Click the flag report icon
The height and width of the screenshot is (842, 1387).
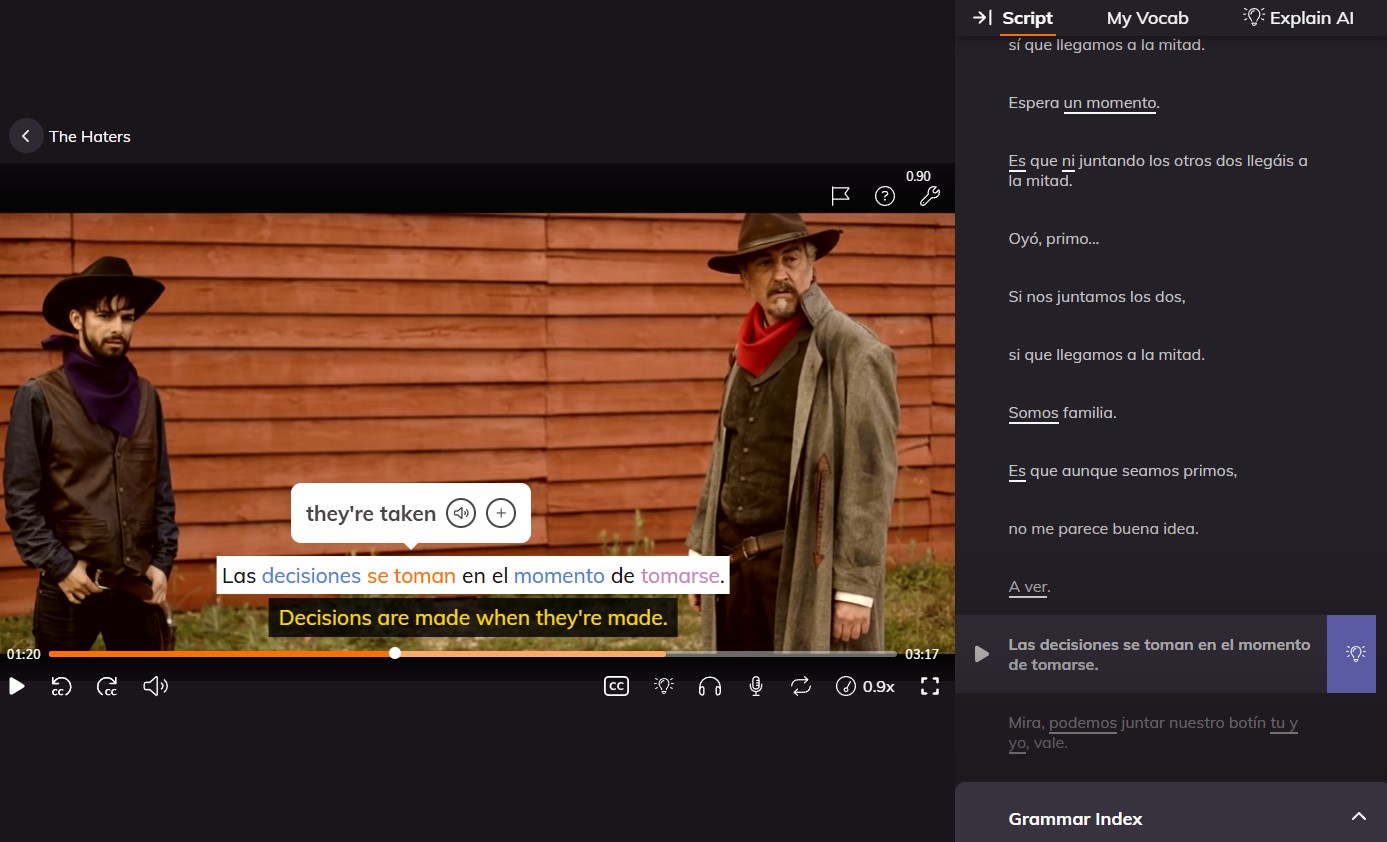click(x=841, y=196)
